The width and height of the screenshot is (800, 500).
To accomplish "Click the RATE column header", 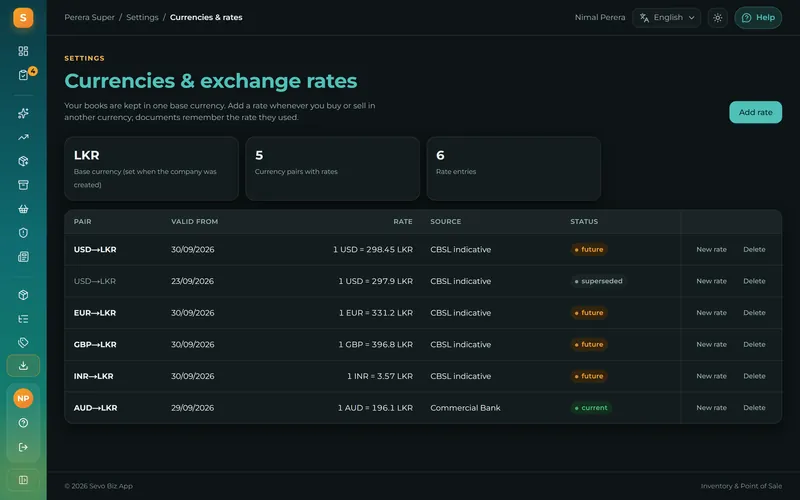I will click(403, 221).
